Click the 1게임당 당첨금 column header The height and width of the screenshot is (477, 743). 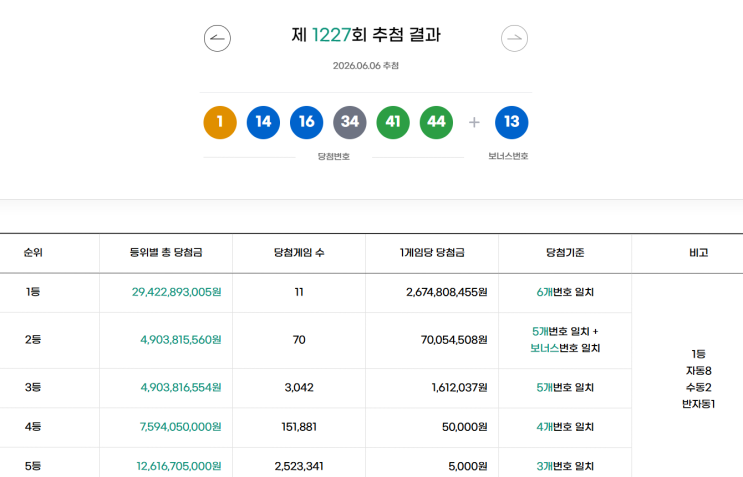(432, 252)
